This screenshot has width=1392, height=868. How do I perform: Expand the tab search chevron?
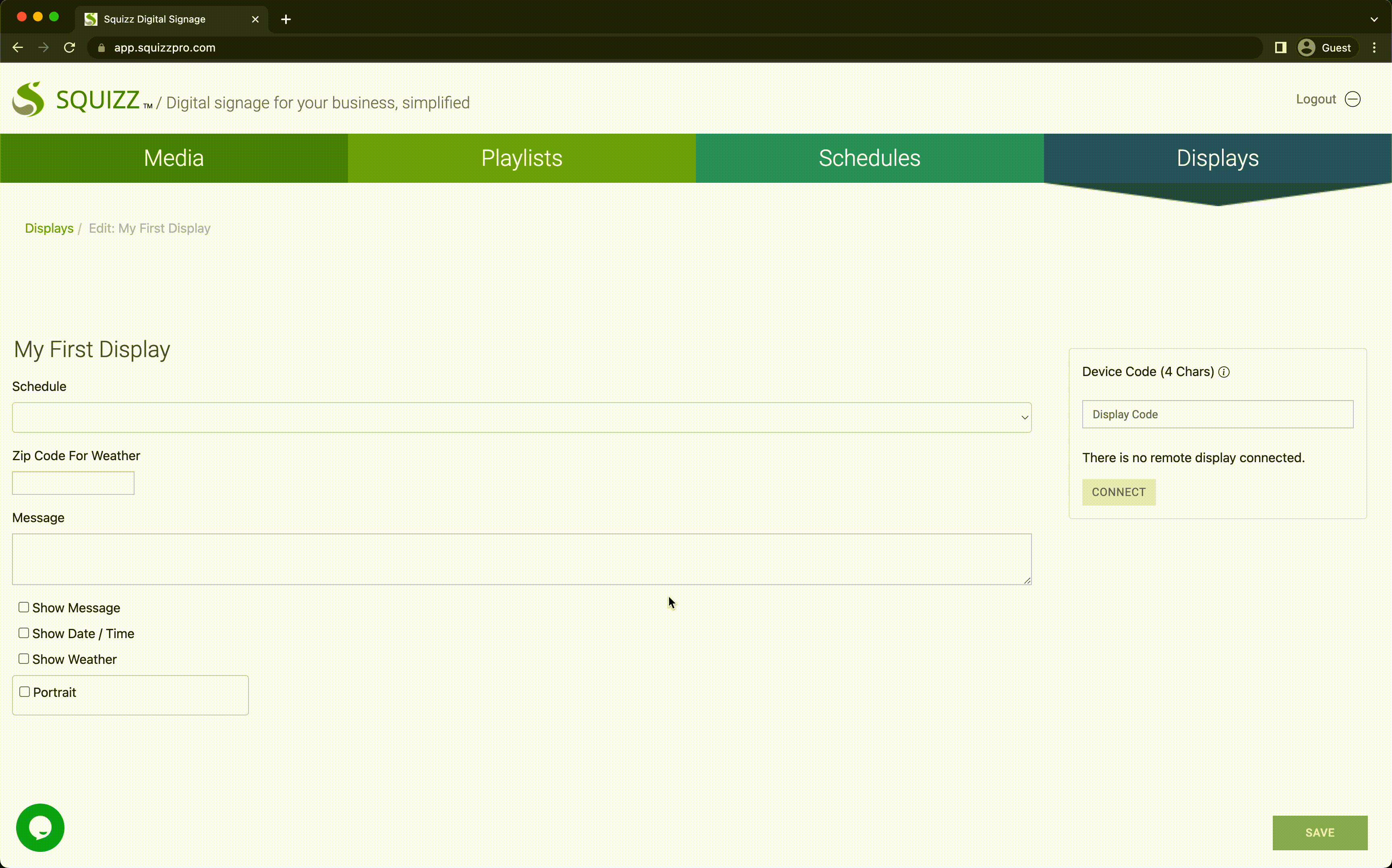pyautogui.click(x=1373, y=19)
